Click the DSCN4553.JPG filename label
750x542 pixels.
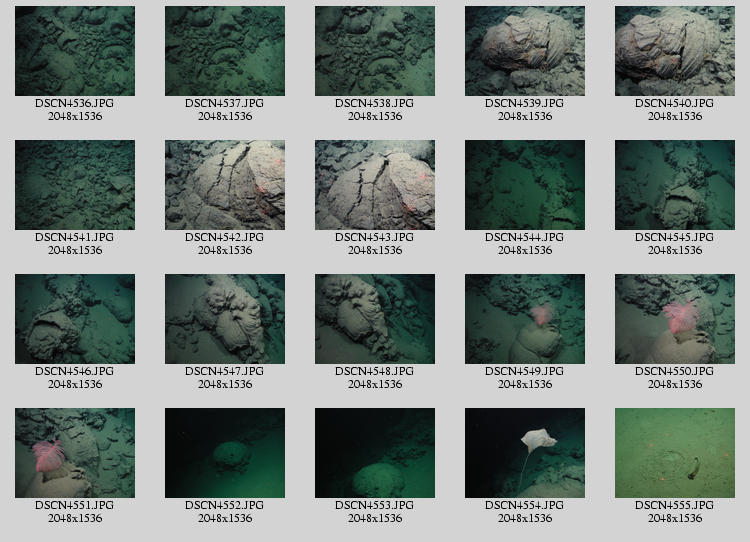375,505
